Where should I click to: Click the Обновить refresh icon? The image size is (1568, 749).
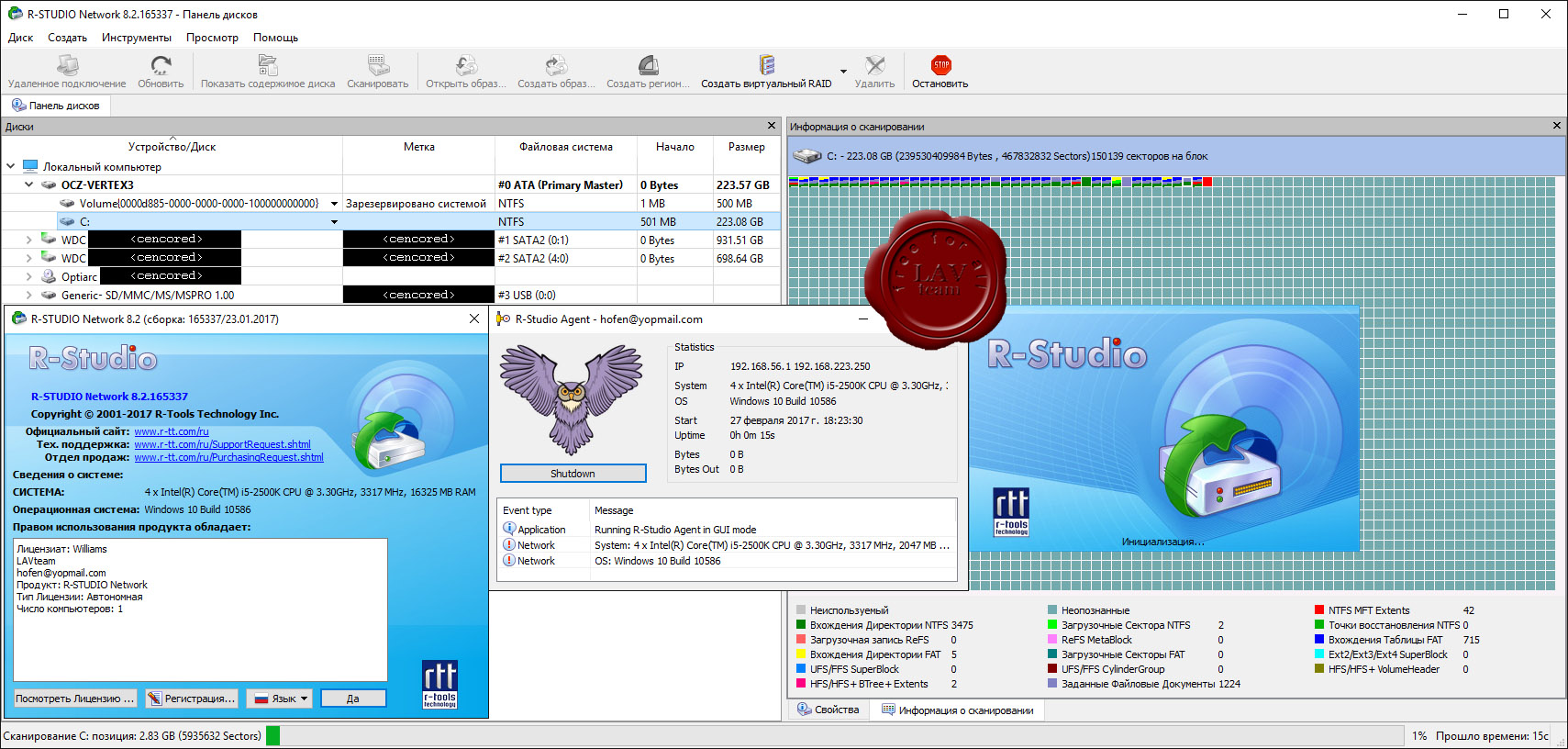point(161,65)
